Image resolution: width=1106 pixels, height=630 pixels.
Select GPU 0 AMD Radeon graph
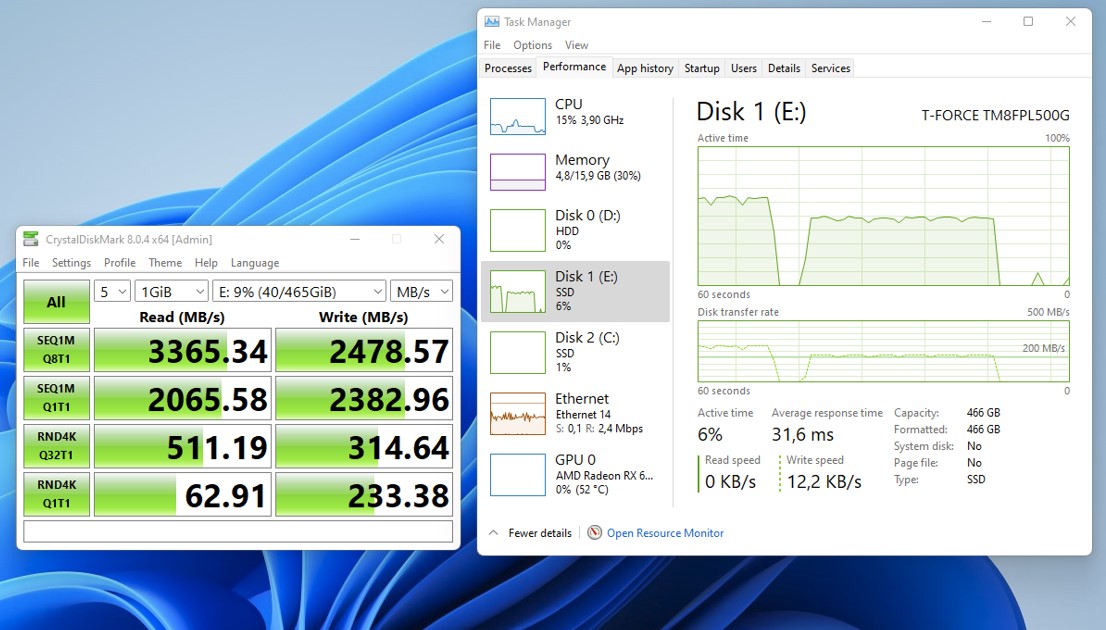[517, 475]
